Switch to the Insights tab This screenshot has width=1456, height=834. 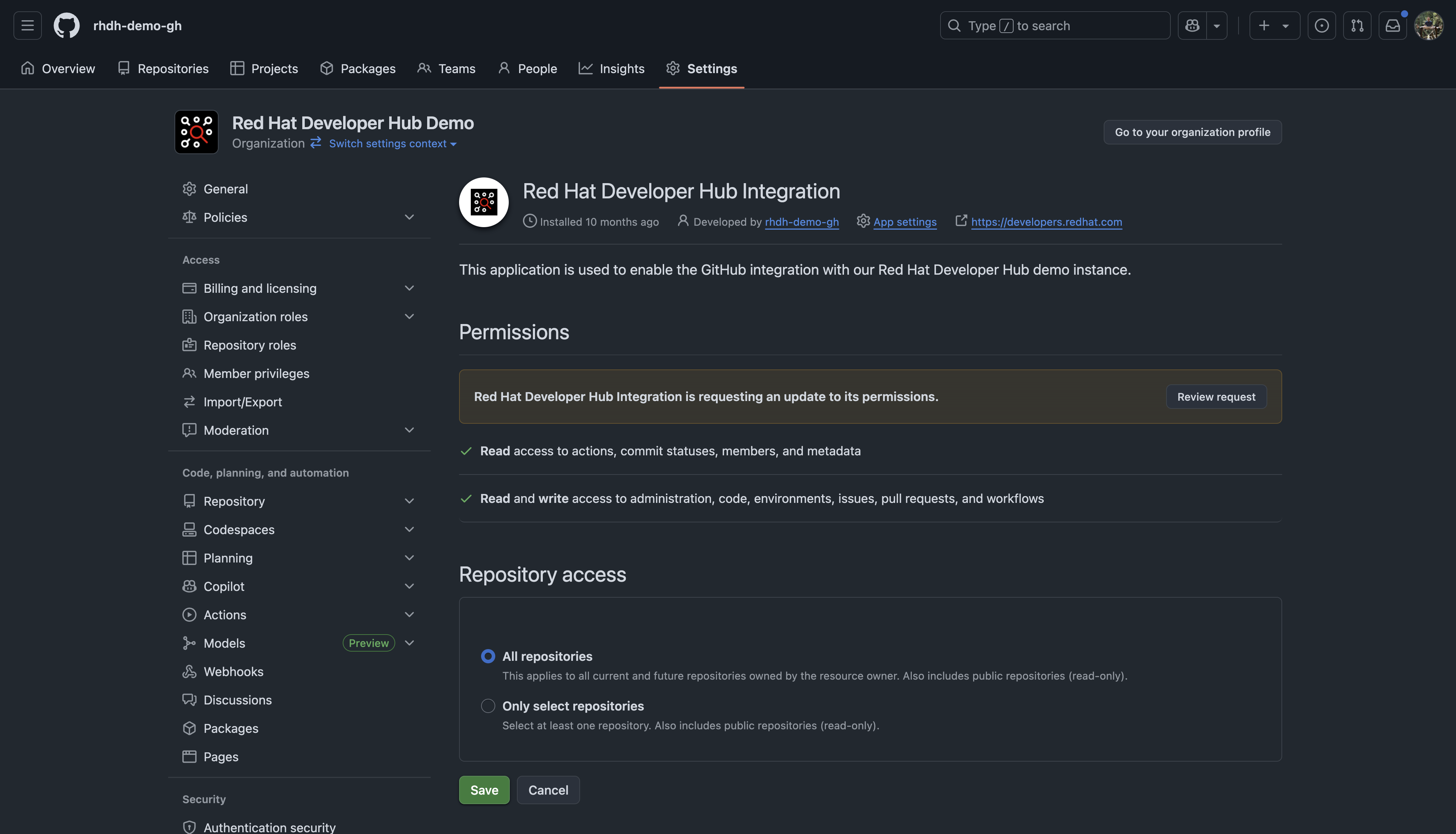(x=612, y=69)
